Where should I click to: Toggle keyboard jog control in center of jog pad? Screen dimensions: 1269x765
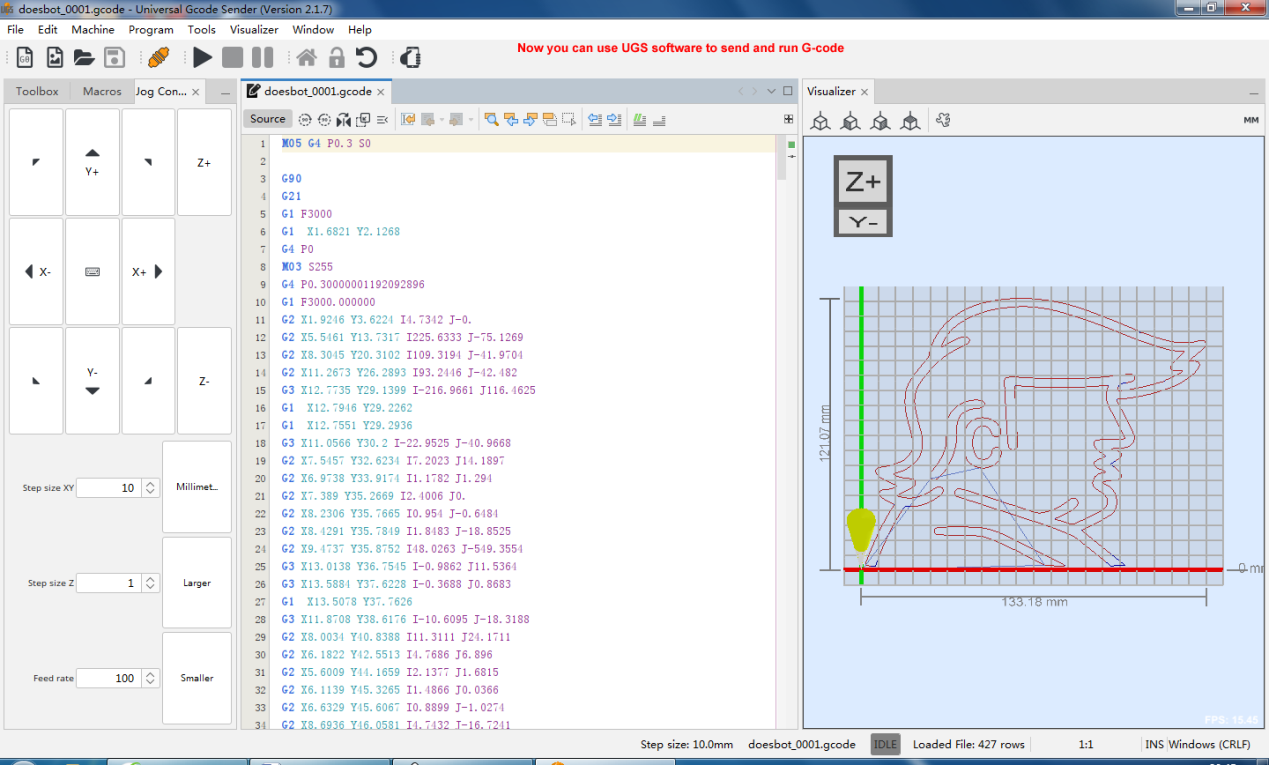click(x=92, y=271)
